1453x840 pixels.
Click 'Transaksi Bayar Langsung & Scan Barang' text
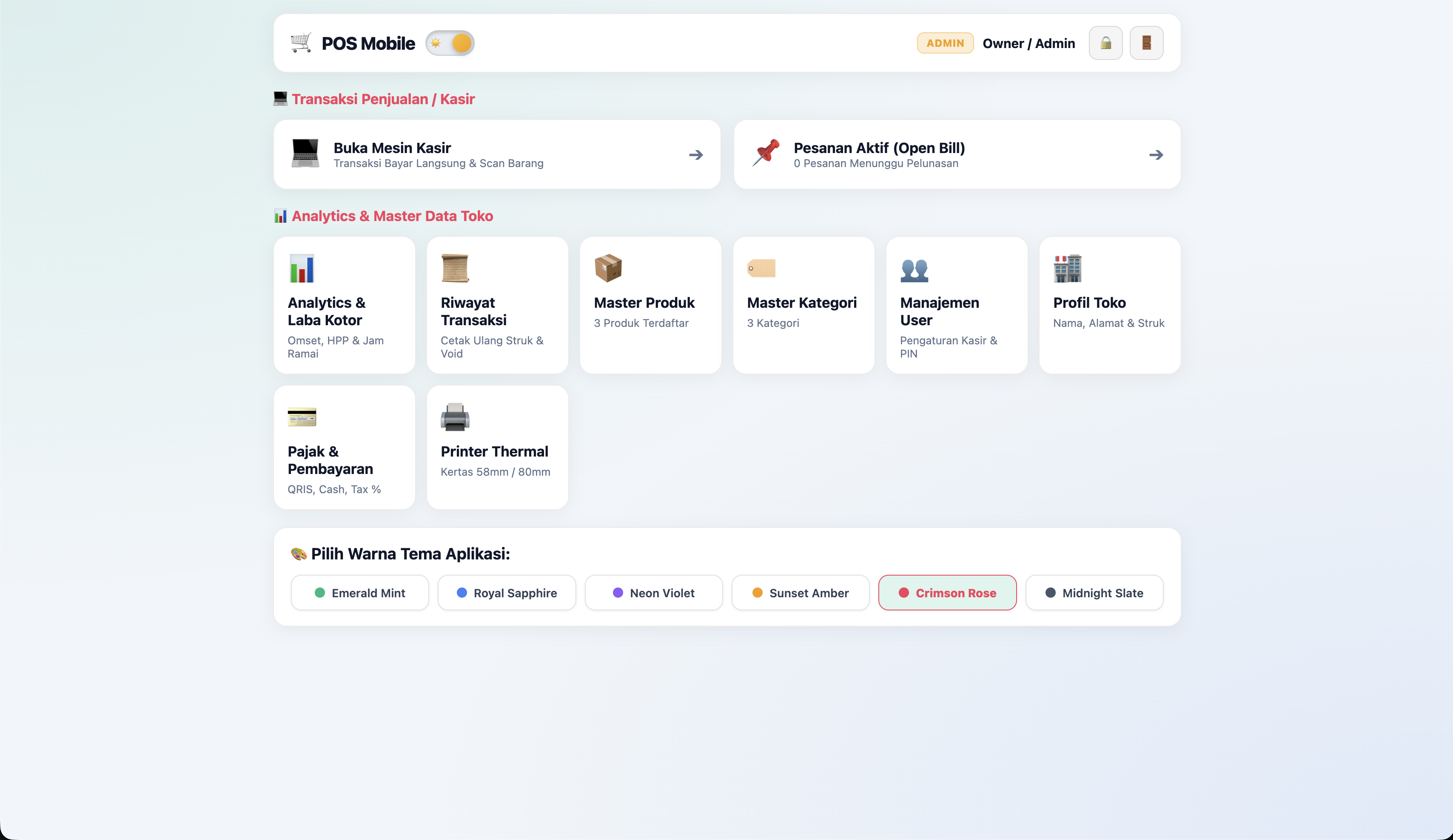point(438,164)
